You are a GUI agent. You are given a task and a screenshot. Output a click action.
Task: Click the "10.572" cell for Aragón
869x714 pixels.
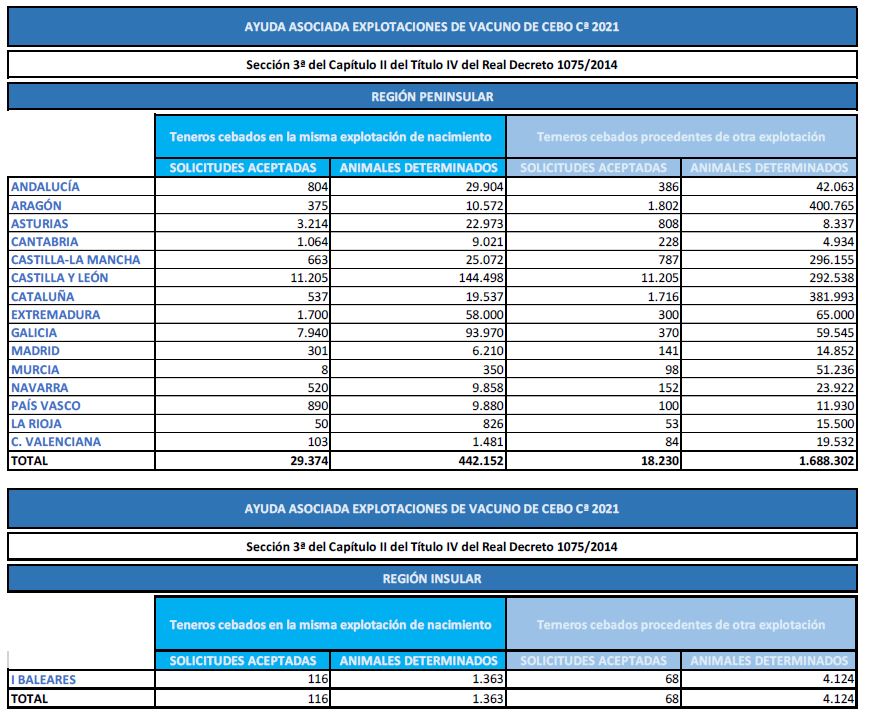[x=484, y=206]
